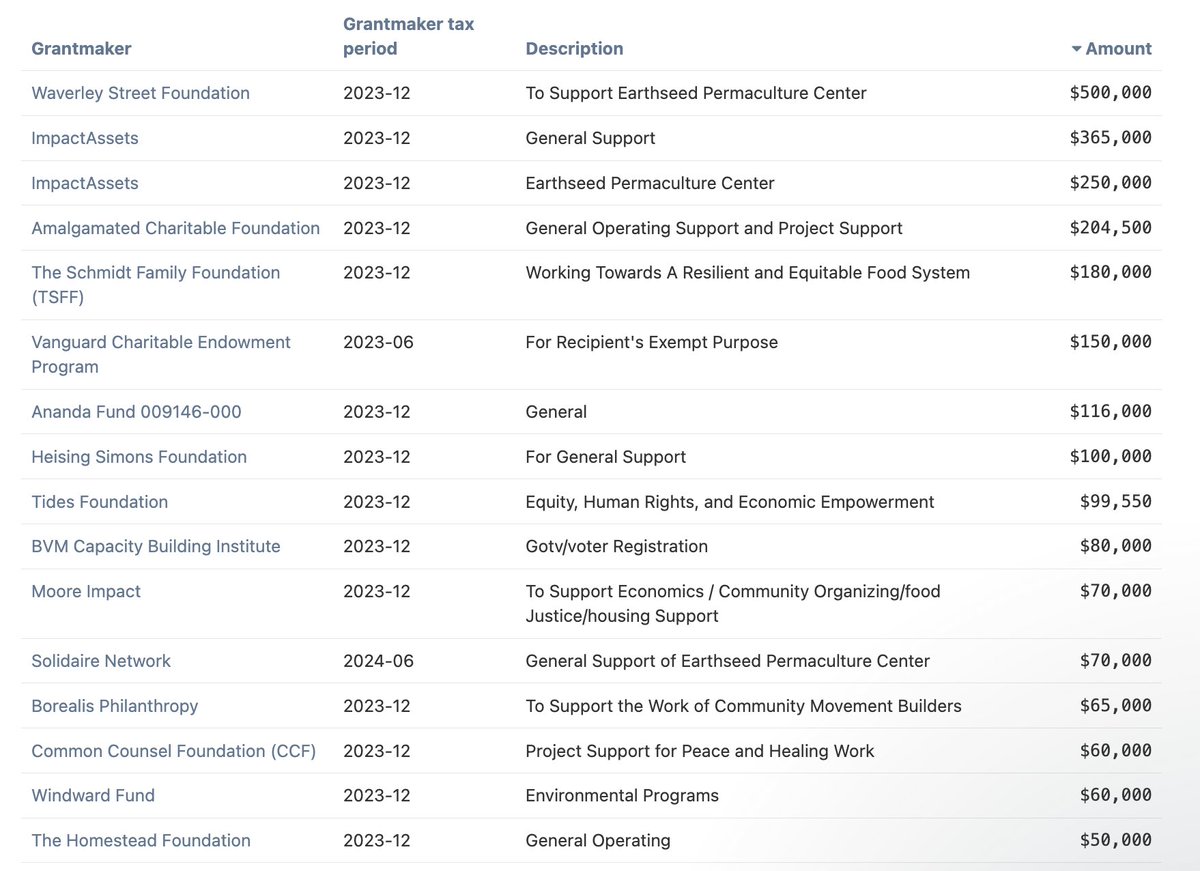The width and height of the screenshot is (1200, 871).
Task: Open the Ananda Fund 009146-000 link
Action: click(136, 412)
